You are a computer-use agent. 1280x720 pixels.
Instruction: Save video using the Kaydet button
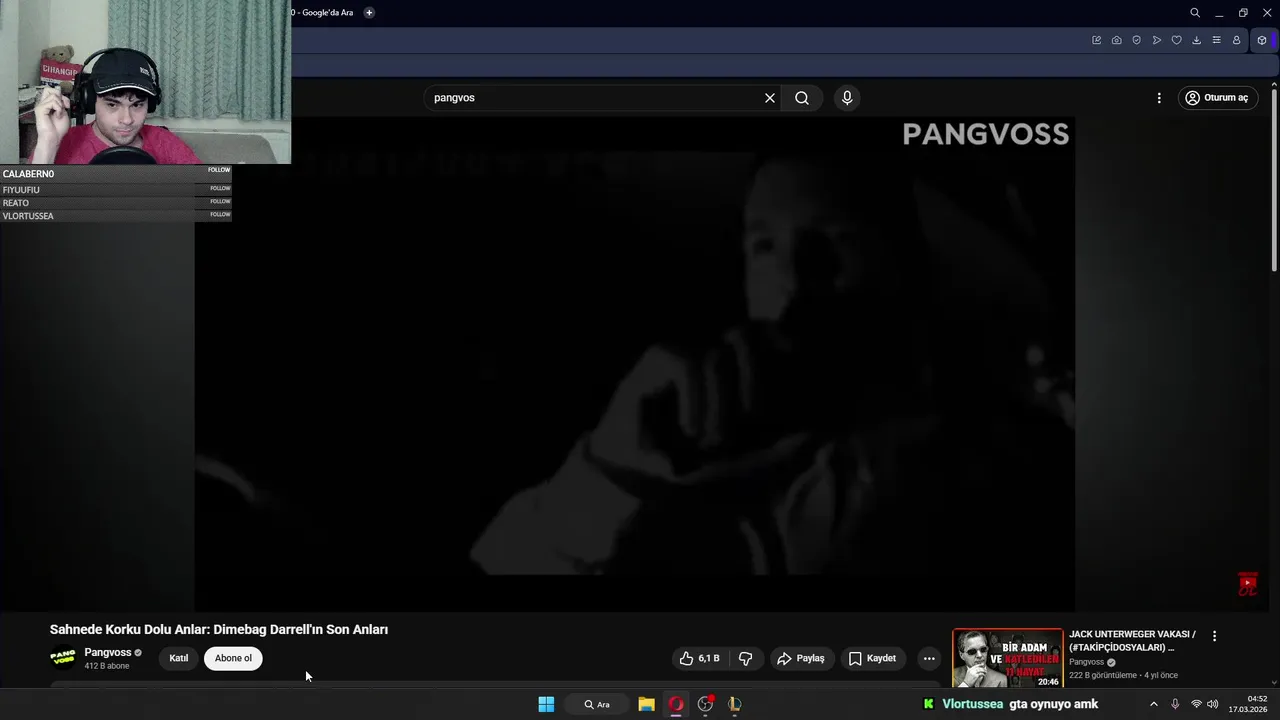(872, 658)
